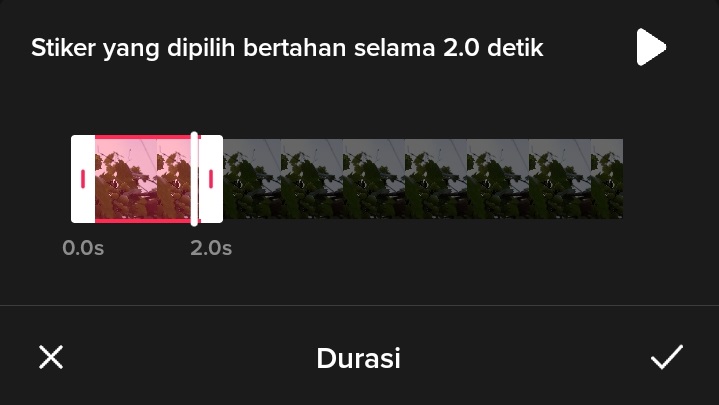Select the right trim handle near 2.0s
The image size is (719, 405).
coord(211,179)
